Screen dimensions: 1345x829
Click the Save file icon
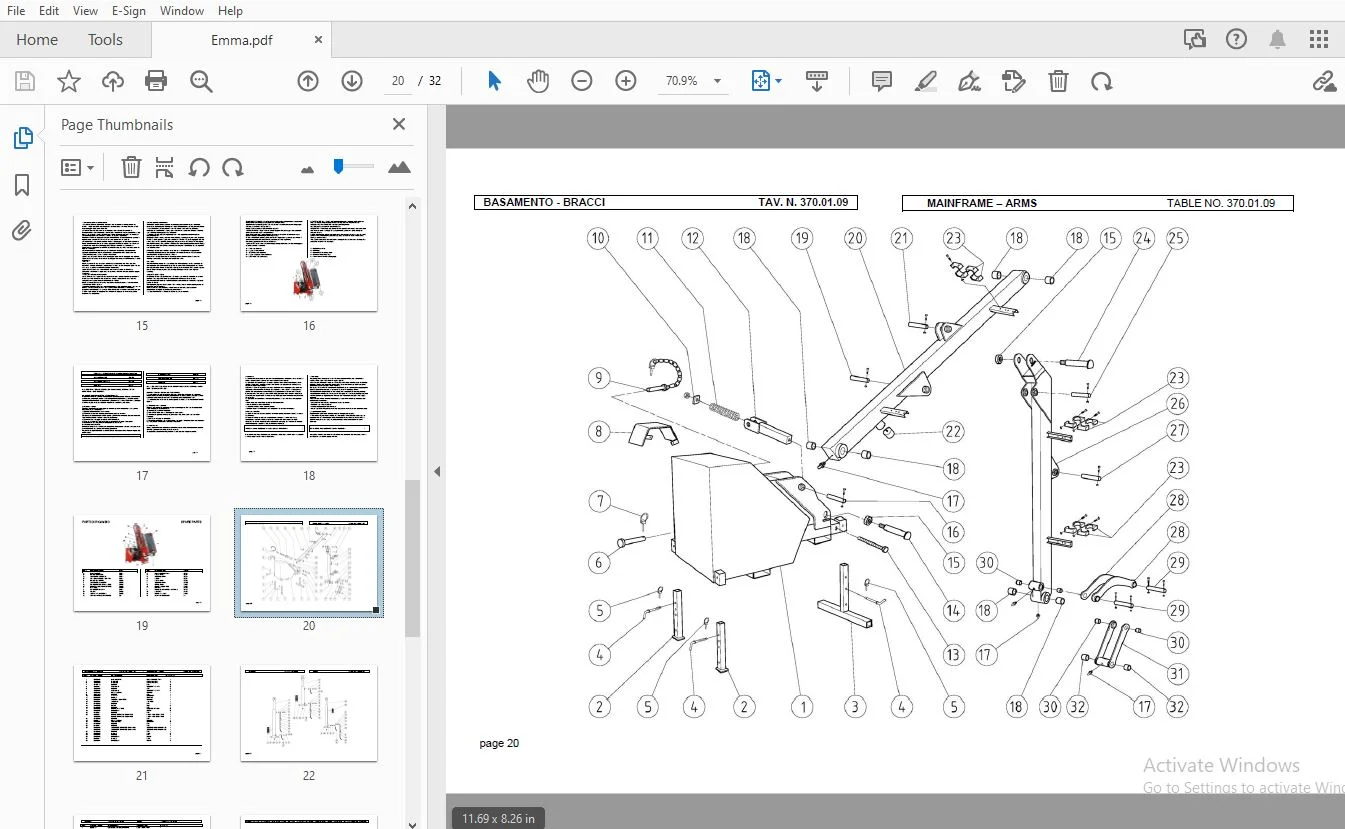24,81
